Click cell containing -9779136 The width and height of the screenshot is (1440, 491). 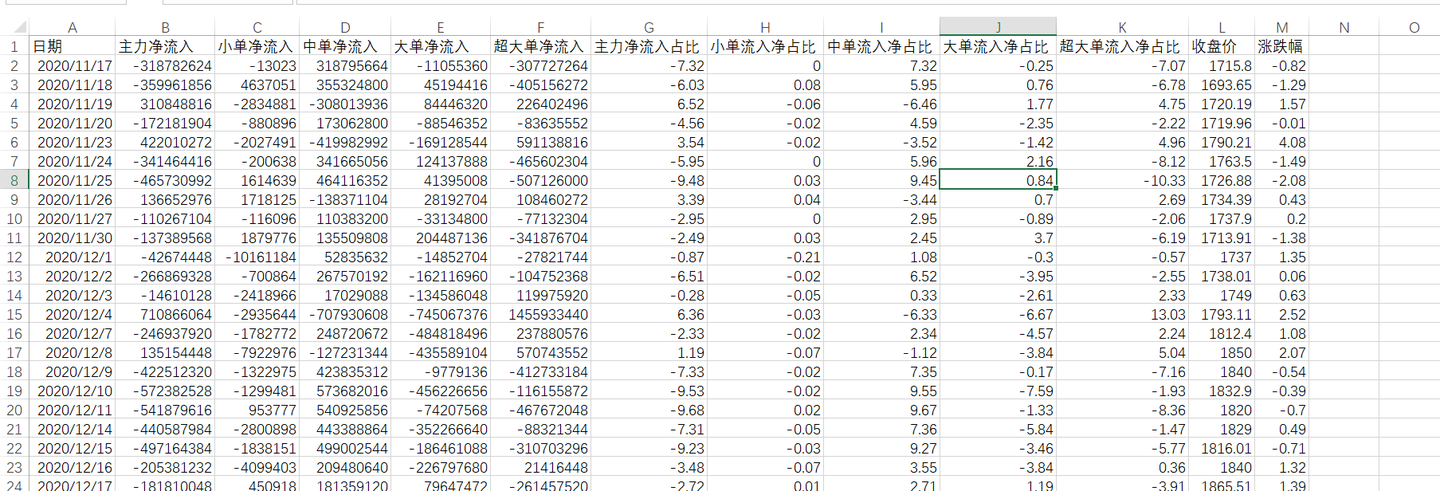click(441, 371)
